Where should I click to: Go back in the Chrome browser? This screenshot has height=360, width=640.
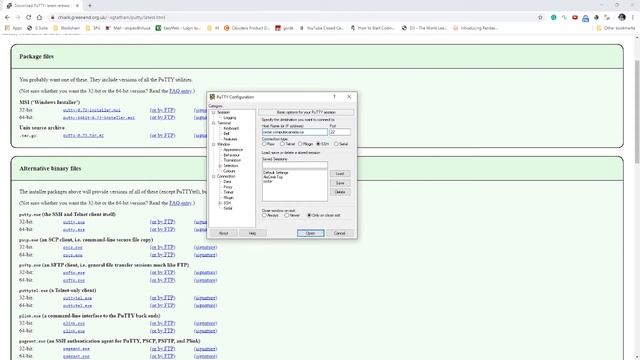coord(7,18)
